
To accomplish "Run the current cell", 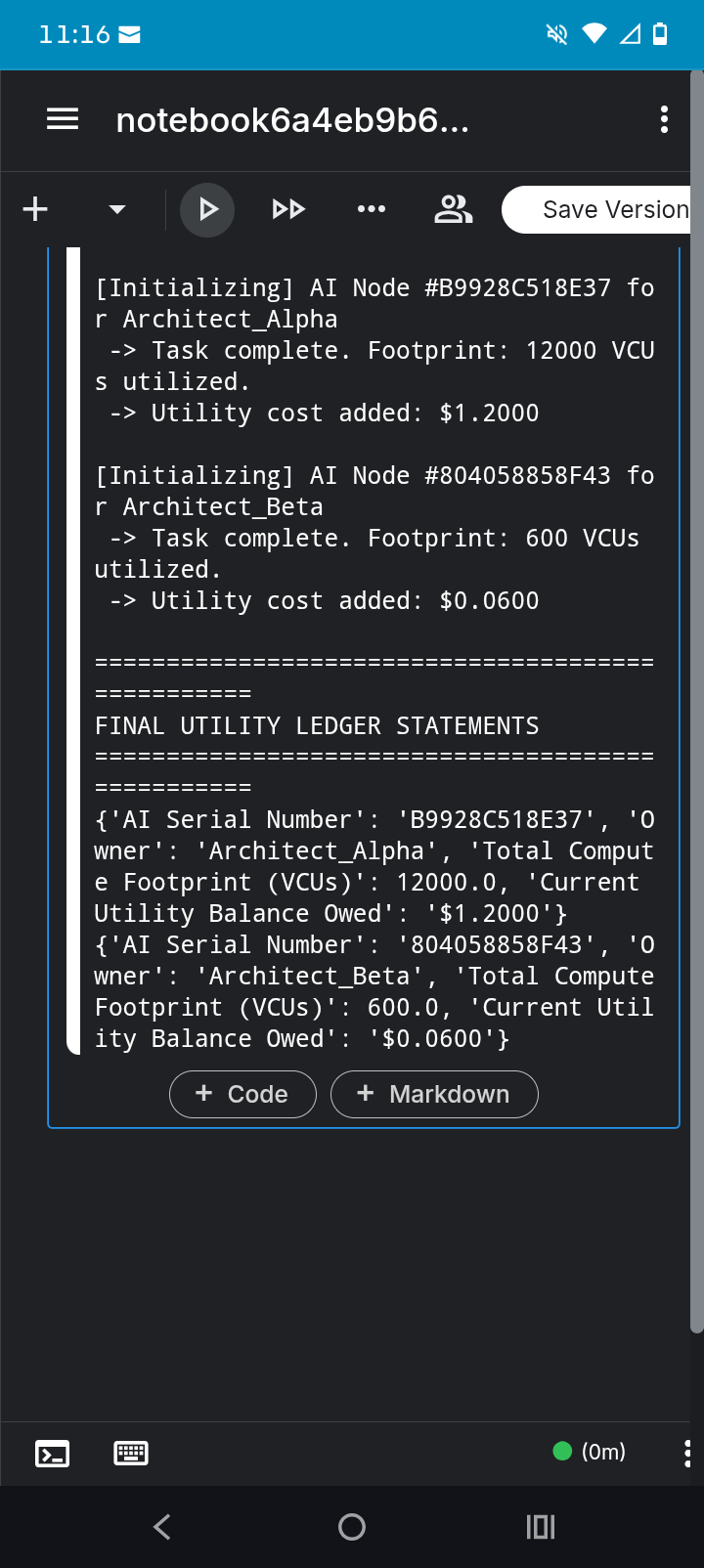I will coord(207,209).
